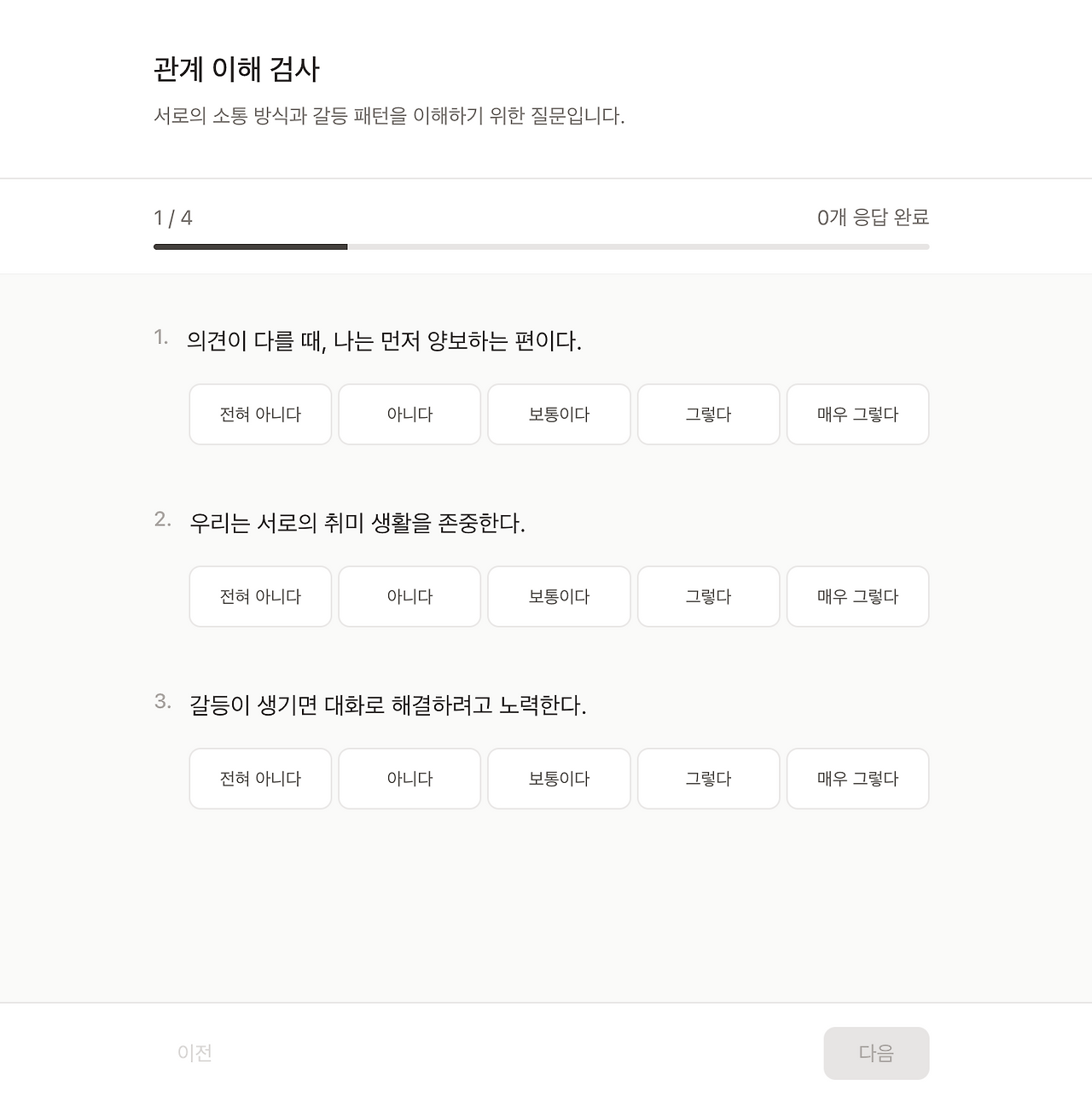Select '아니다' for question 1
Image resolution: width=1092 pixels, height=1096 pixels.
[409, 415]
